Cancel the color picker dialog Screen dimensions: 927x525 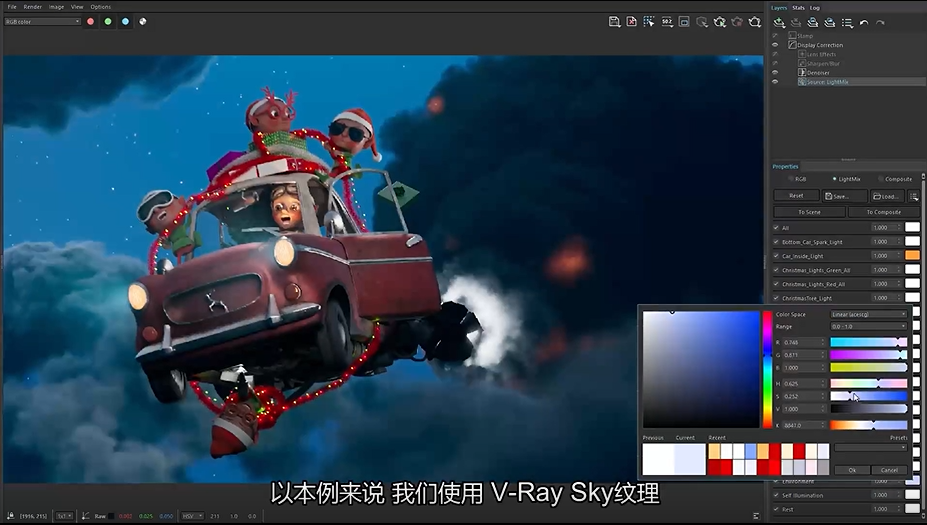(x=889, y=470)
